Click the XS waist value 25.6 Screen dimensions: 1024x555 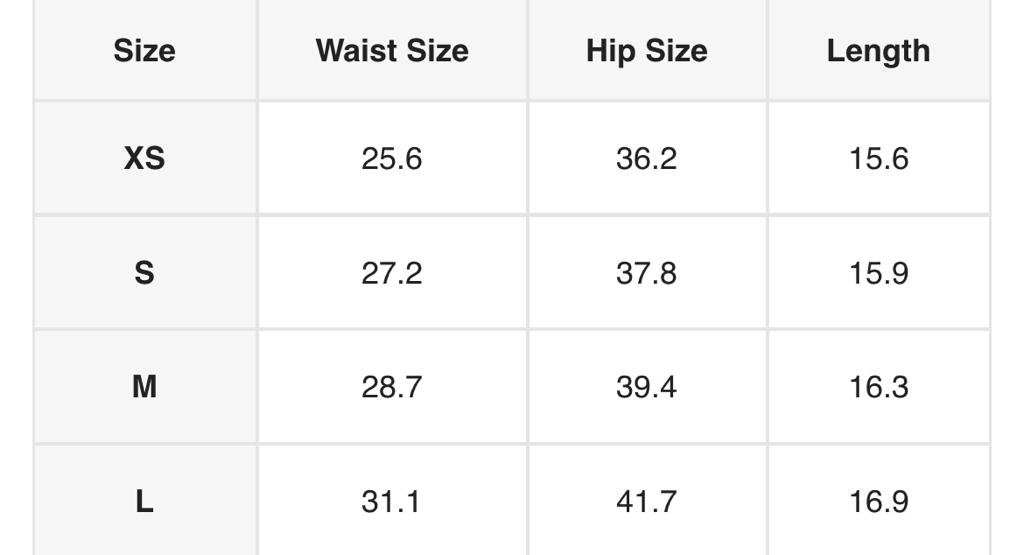(x=392, y=158)
